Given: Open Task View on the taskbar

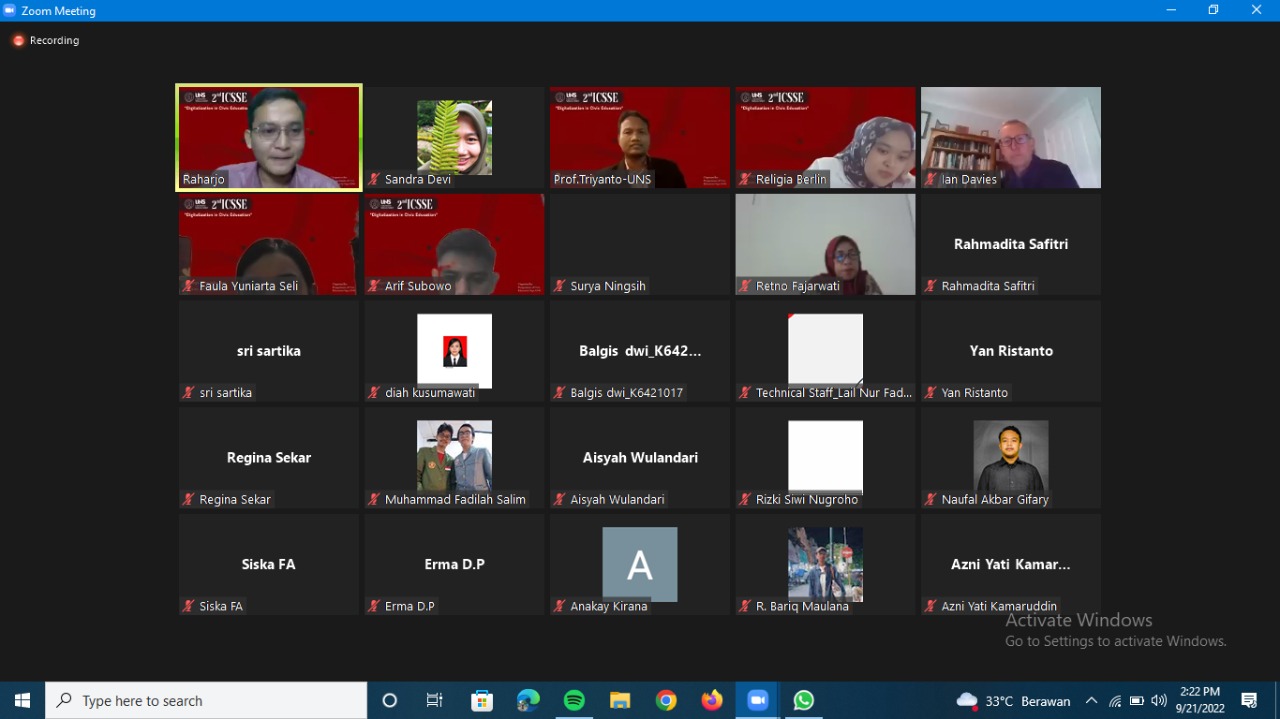Looking at the screenshot, I should 435,701.
